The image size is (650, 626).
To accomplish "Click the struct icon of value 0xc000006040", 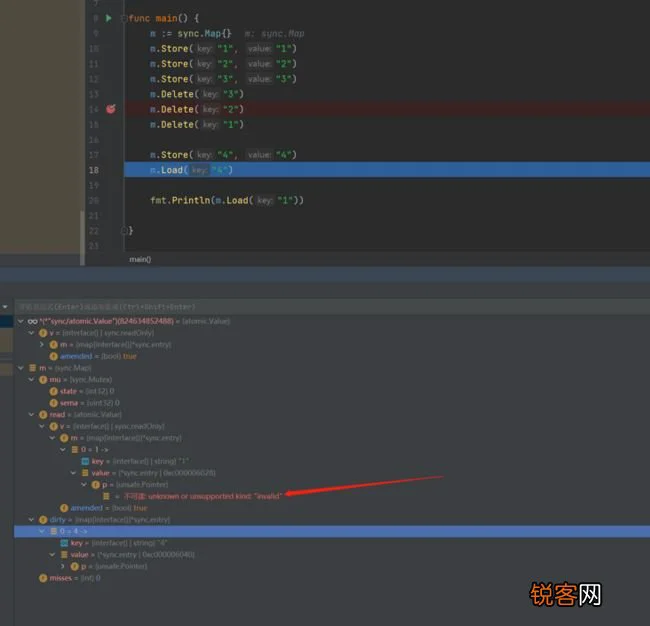I will point(64,554).
